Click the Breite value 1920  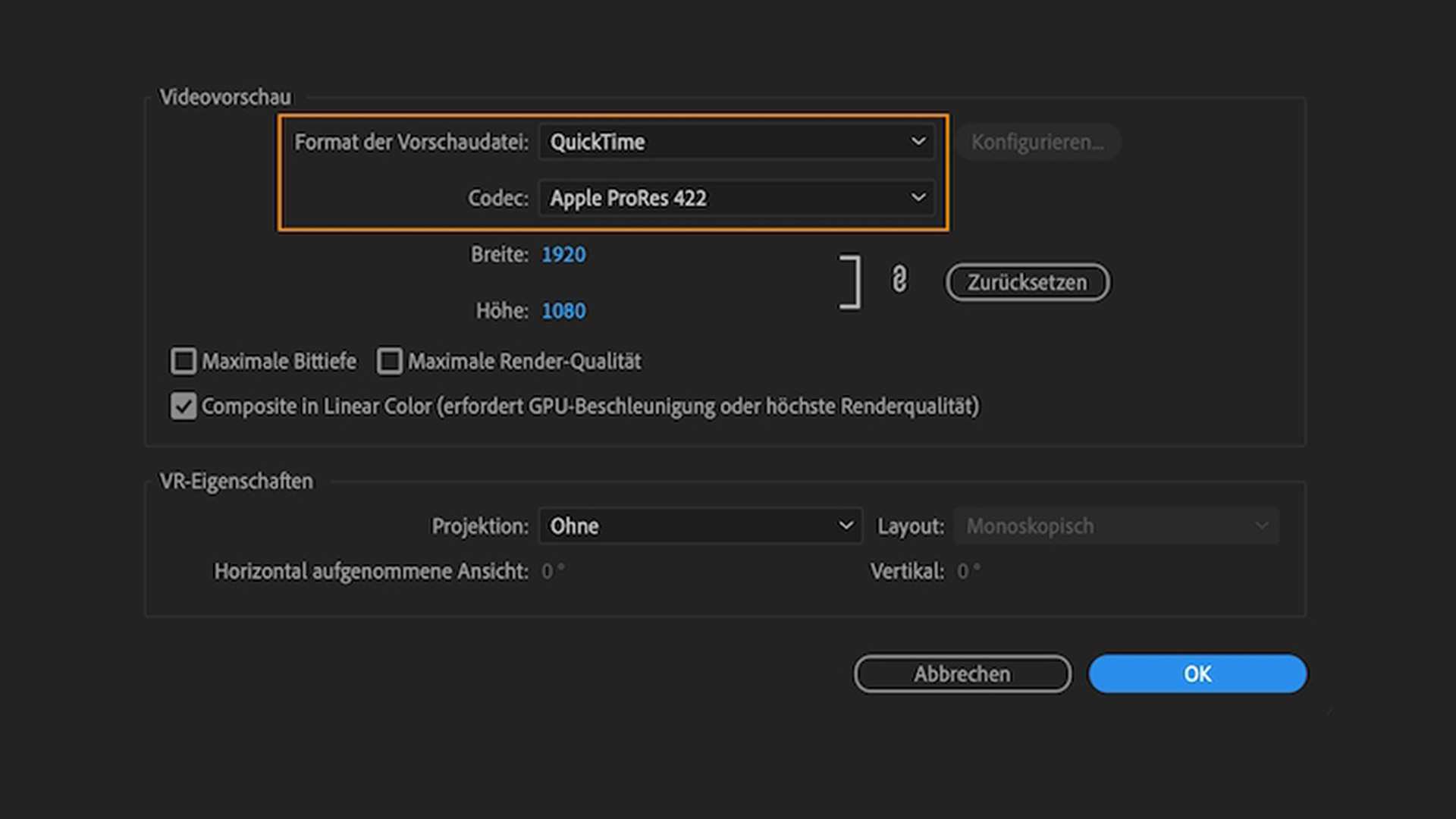[563, 255]
